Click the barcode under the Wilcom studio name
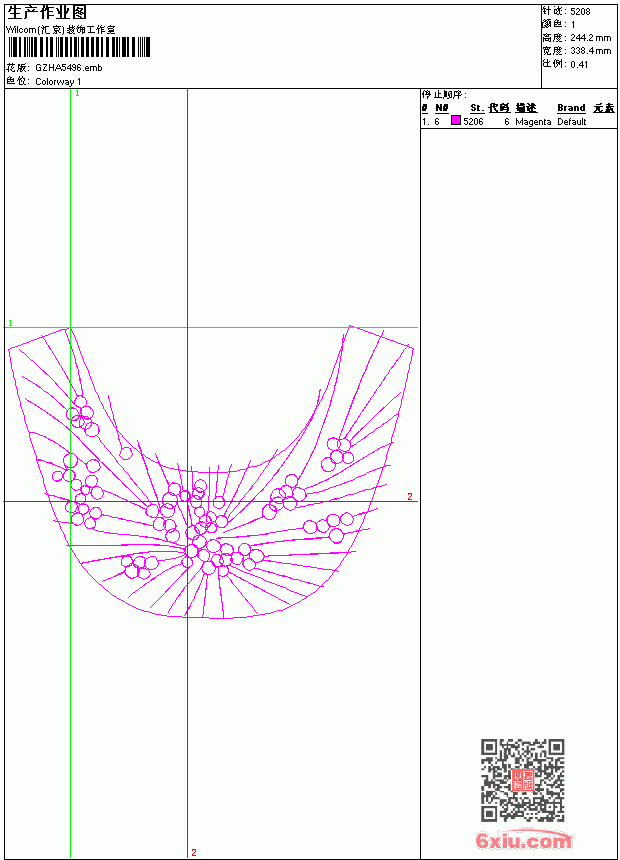Image resolution: width=620 pixels, height=860 pixels. pyautogui.click(x=78, y=47)
